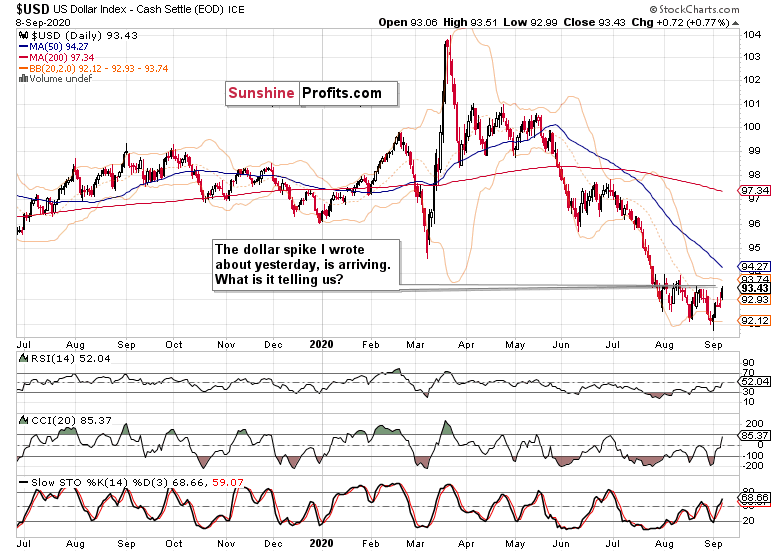Click the 97.34 MA(200) value label
The height and width of the screenshot is (552, 780).
tap(754, 190)
